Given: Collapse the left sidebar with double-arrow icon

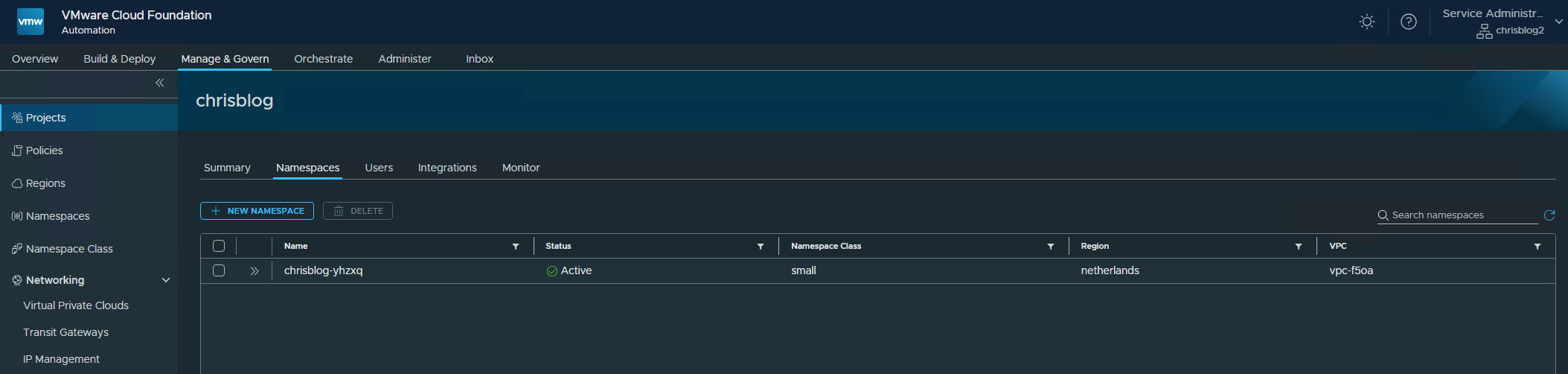Looking at the screenshot, I should pos(159,83).
